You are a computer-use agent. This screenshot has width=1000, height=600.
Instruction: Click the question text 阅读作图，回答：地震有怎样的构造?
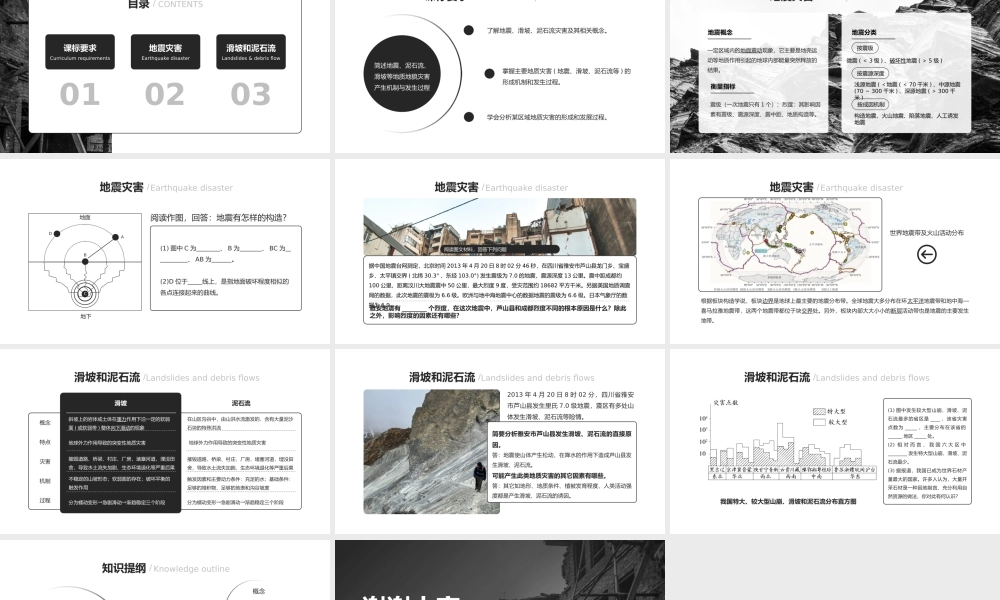coord(219,217)
